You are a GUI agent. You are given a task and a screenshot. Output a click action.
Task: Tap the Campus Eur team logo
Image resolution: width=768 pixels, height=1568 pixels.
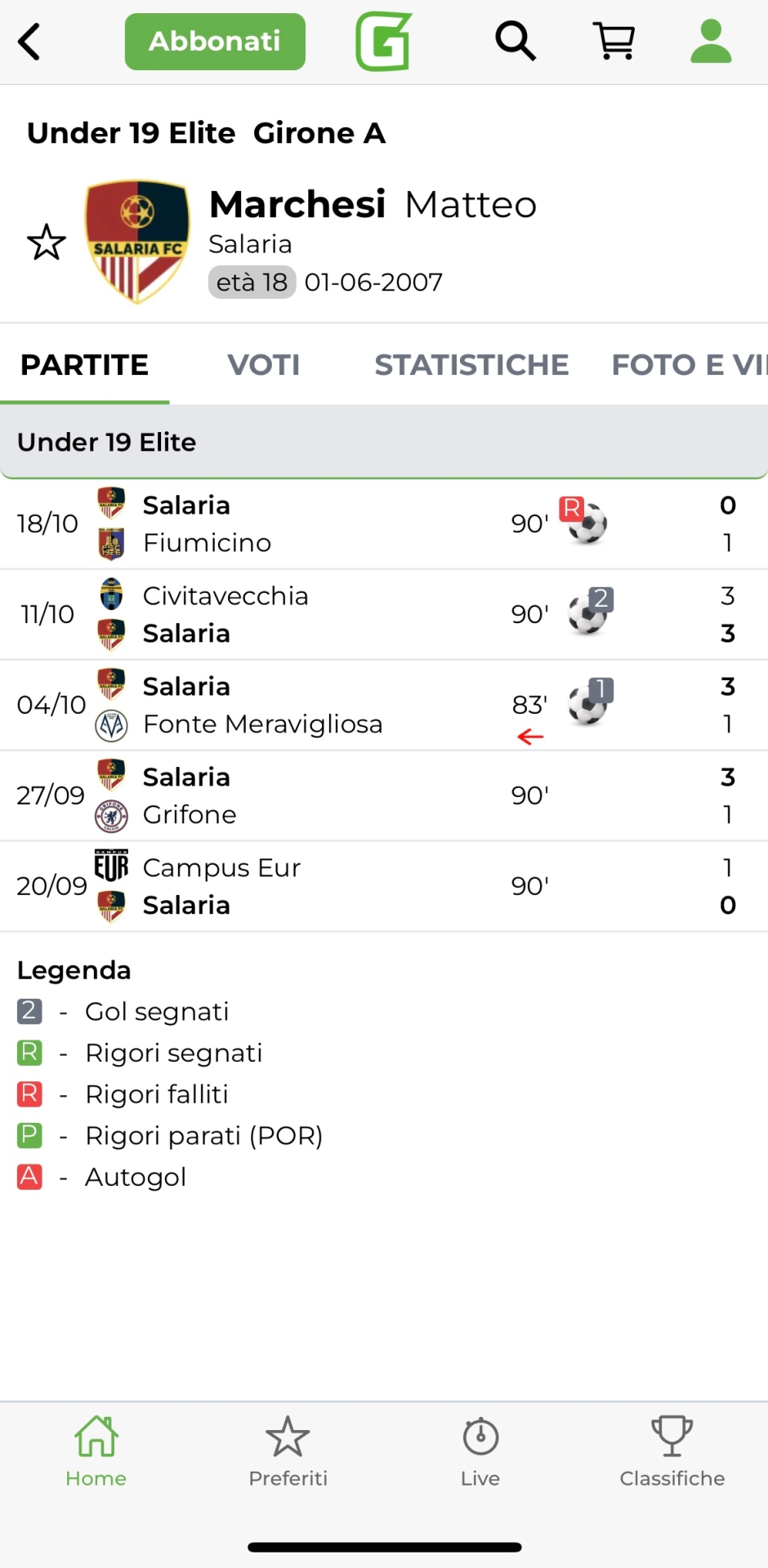tap(111, 866)
